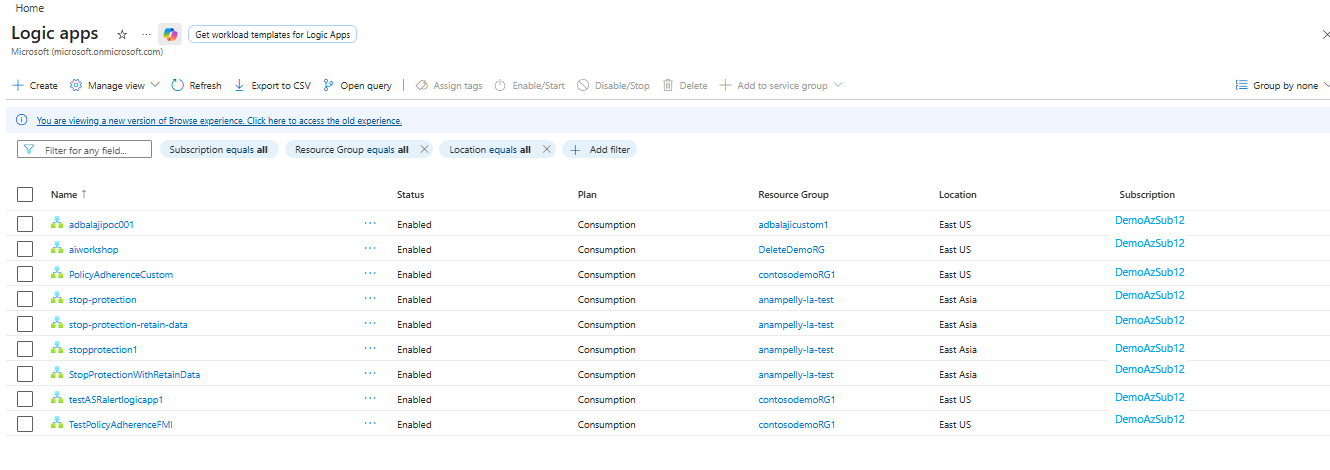Click Enable/Start in the toolbar
The width and height of the screenshot is (1330, 470).
coord(530,85)
